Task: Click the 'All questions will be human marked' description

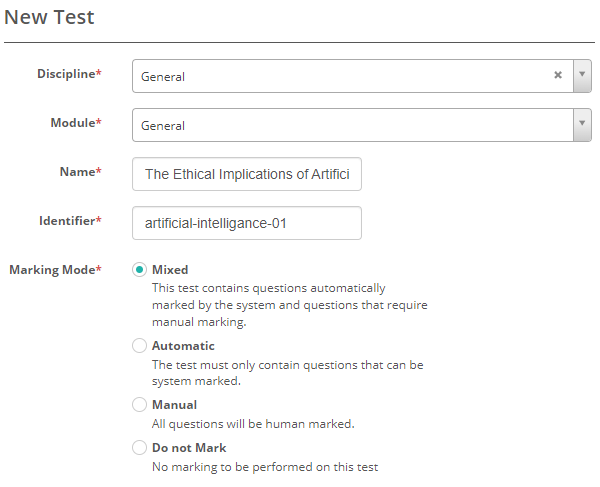Action: coord(253,424)
